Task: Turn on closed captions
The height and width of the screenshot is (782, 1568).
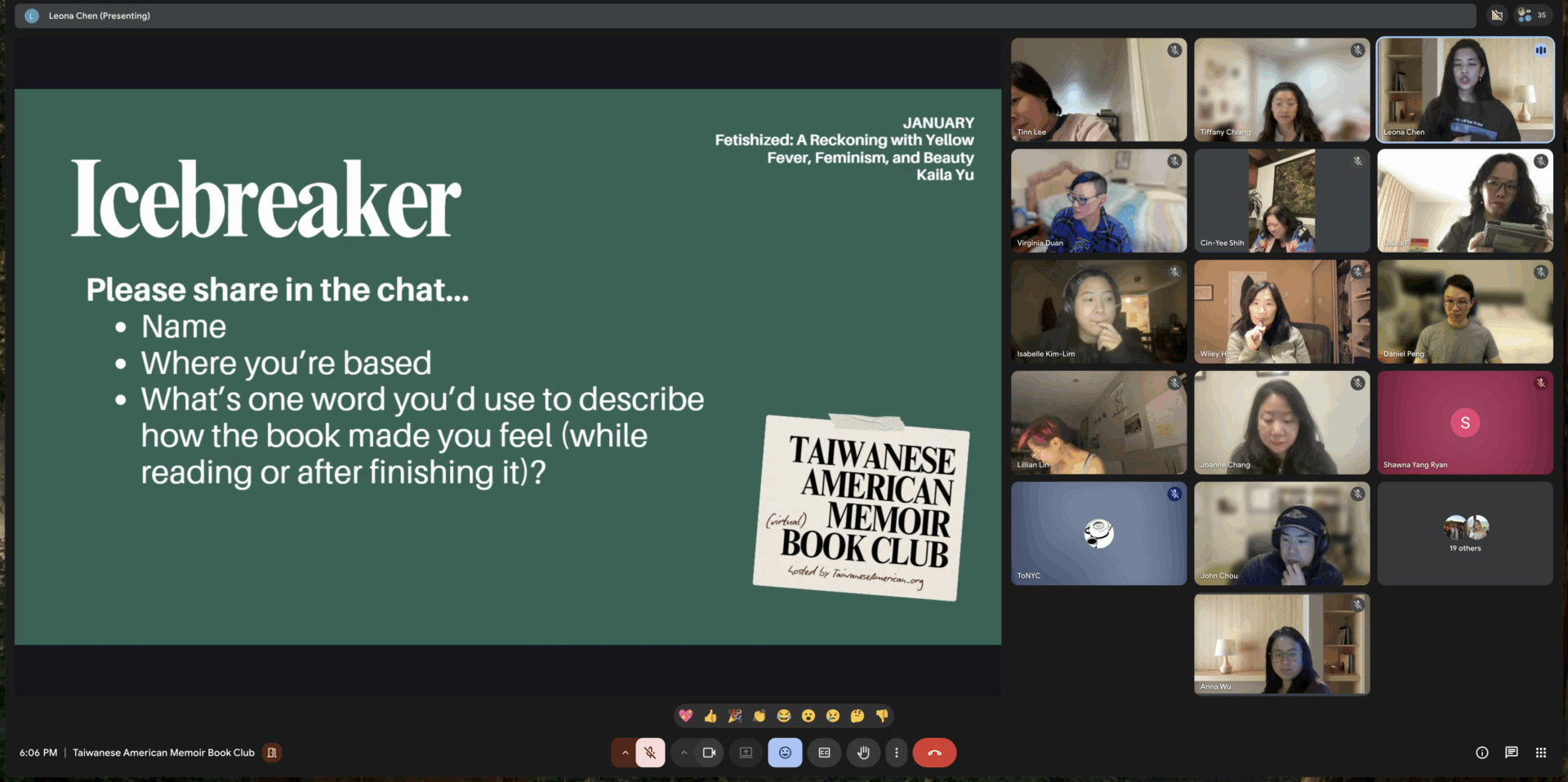Action: click(824, 753)
